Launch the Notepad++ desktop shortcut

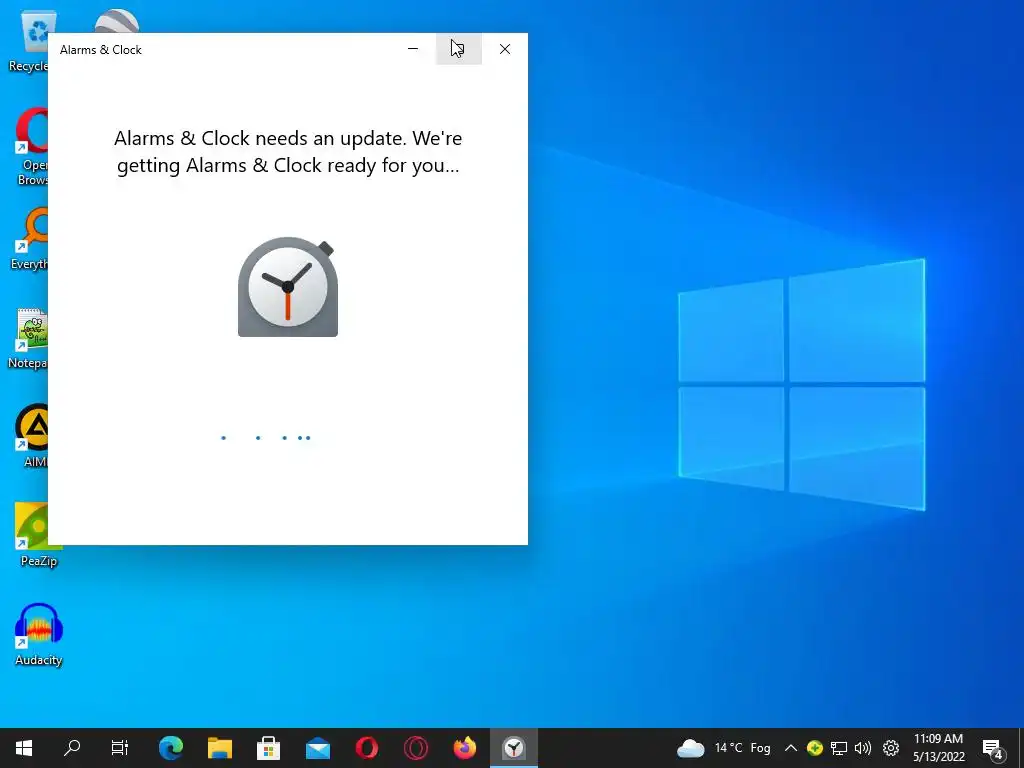click(29, 338)
